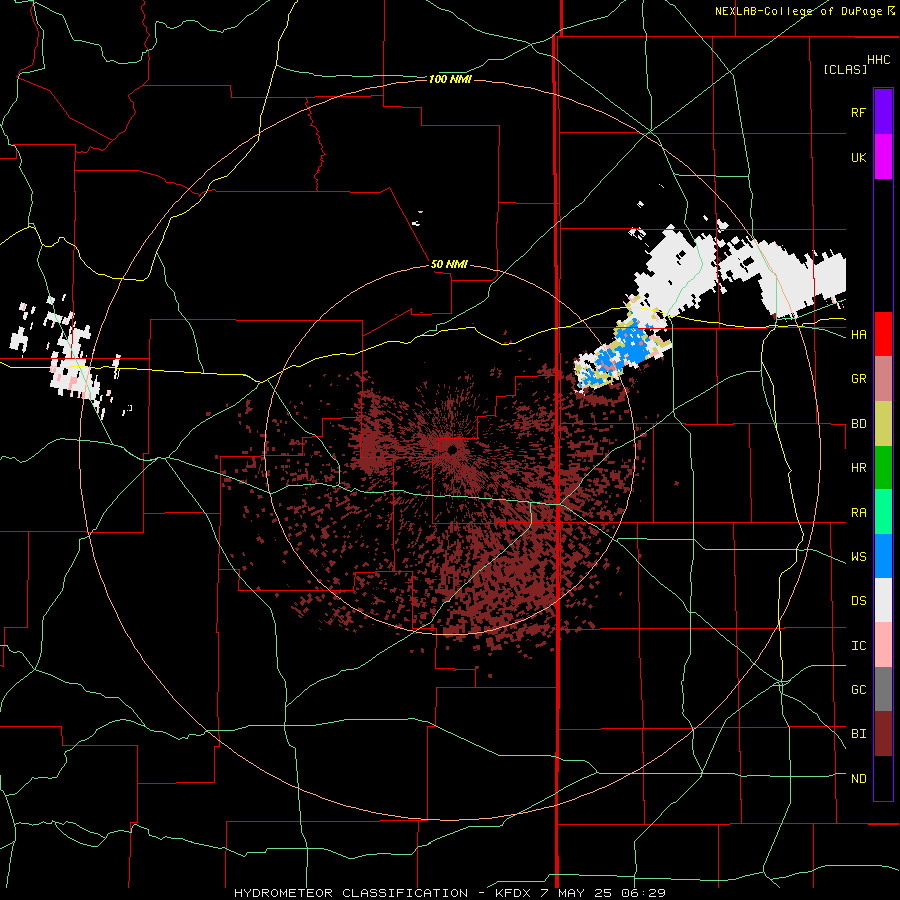Select the BD big drops swatch
900x900 pixels.
[x=883, y=424]
